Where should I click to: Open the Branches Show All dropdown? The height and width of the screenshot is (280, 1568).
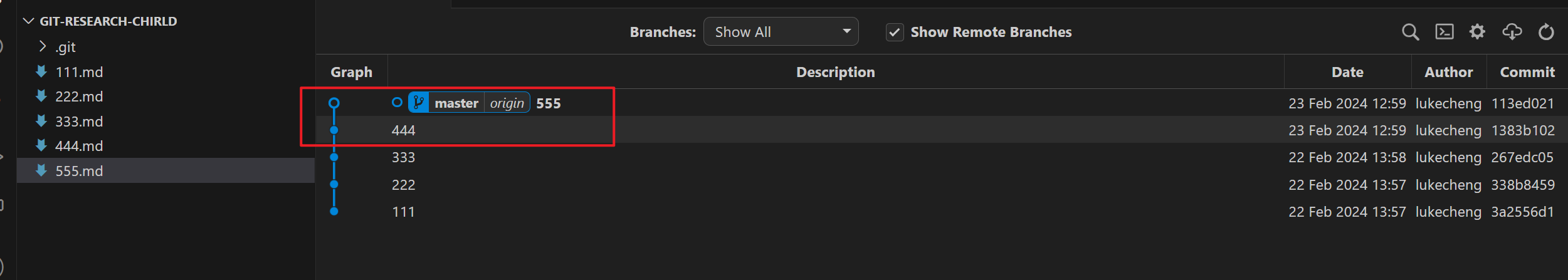[781, 32]
